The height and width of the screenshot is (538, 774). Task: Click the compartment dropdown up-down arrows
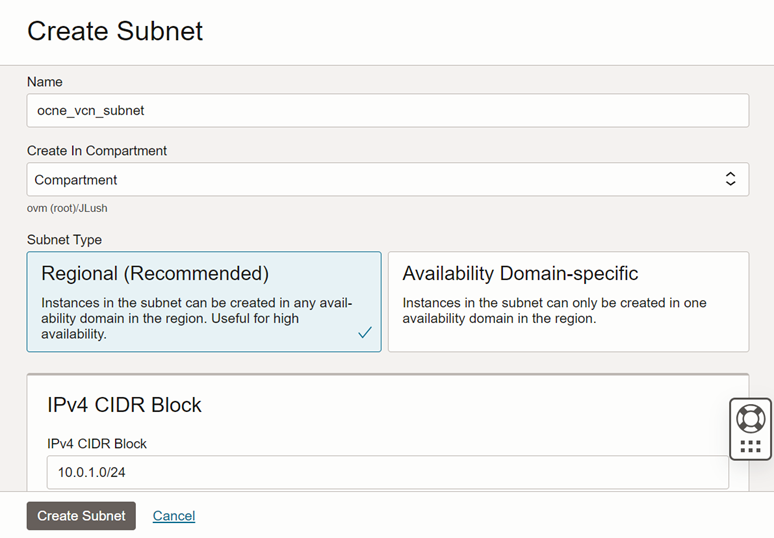tap(731, 179)
